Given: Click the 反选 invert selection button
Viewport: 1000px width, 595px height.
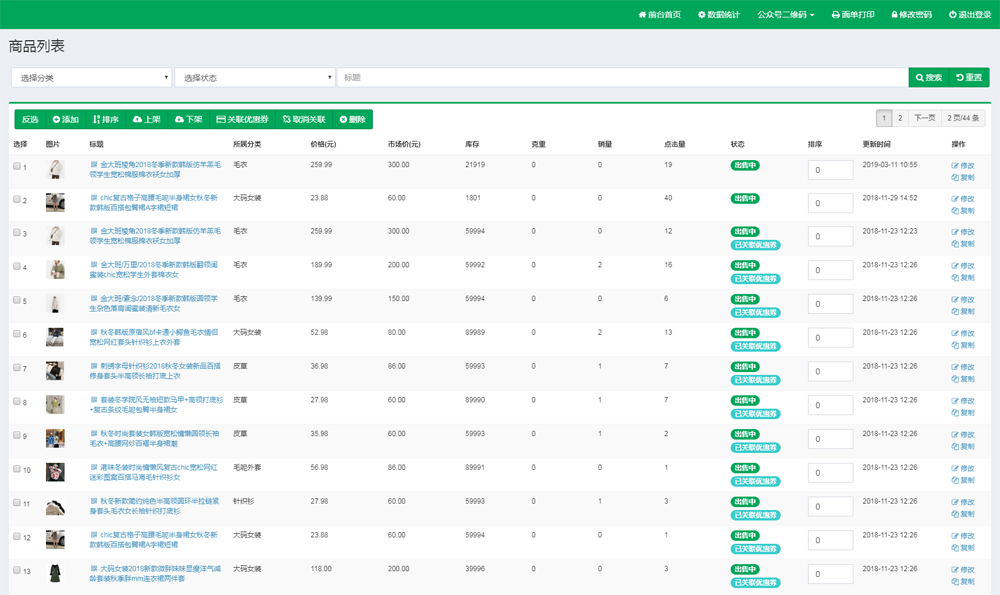Looking at the screenshot, I should pos(30,119).
